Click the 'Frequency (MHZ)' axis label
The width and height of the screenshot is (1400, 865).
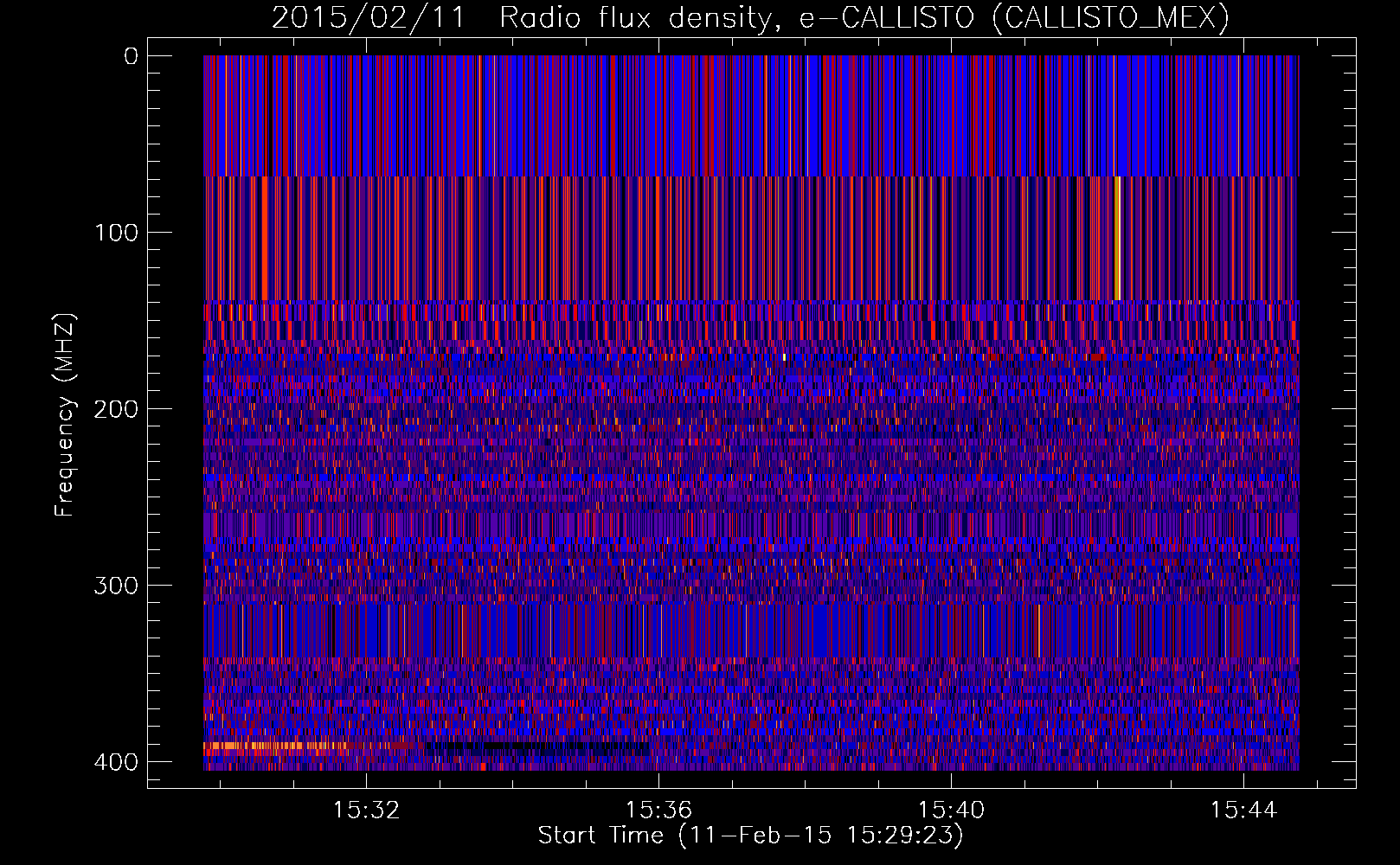tap(65, 414)
